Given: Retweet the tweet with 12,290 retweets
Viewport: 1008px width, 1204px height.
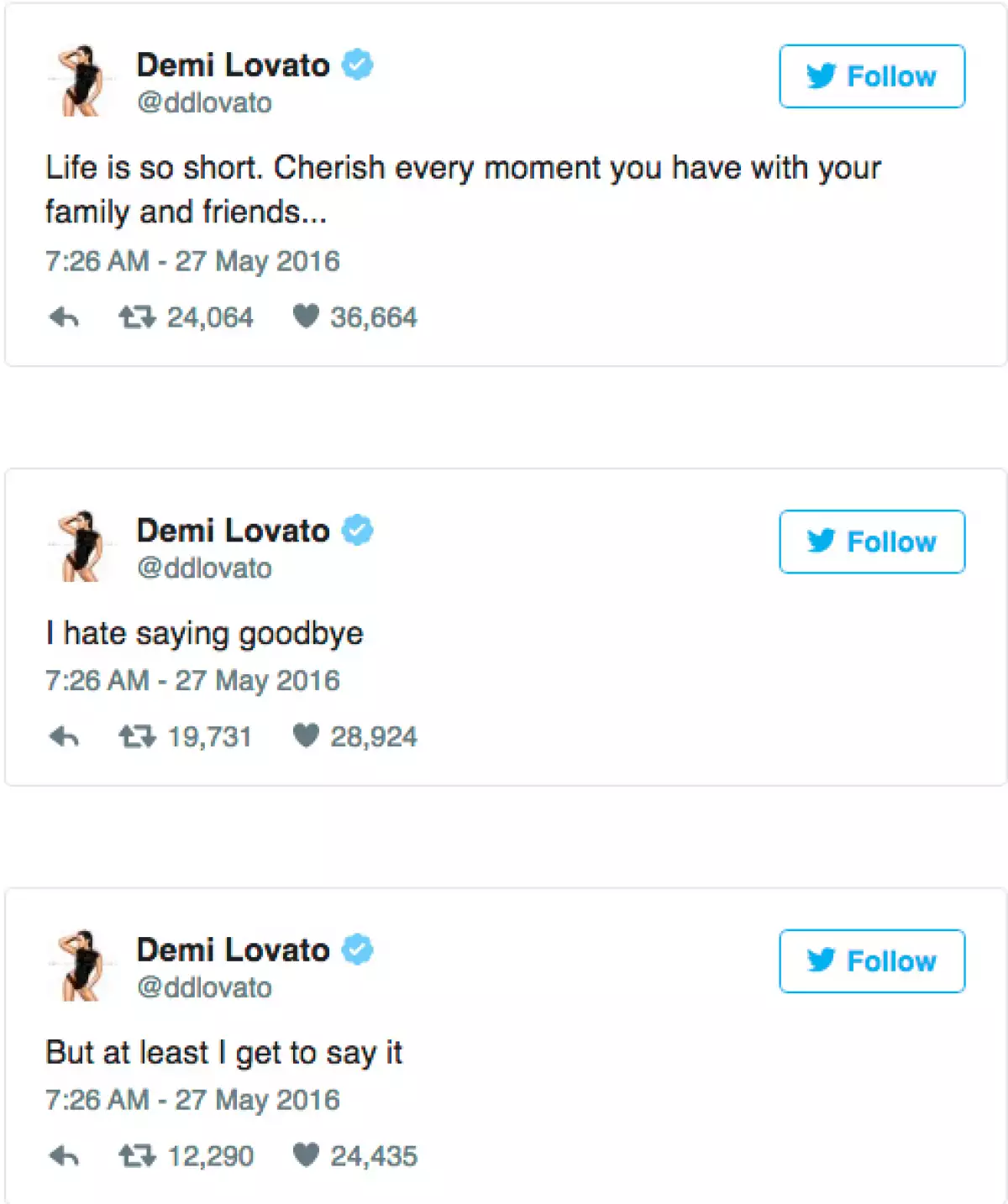Looking at the screenshot, I should click(136, 1156).
